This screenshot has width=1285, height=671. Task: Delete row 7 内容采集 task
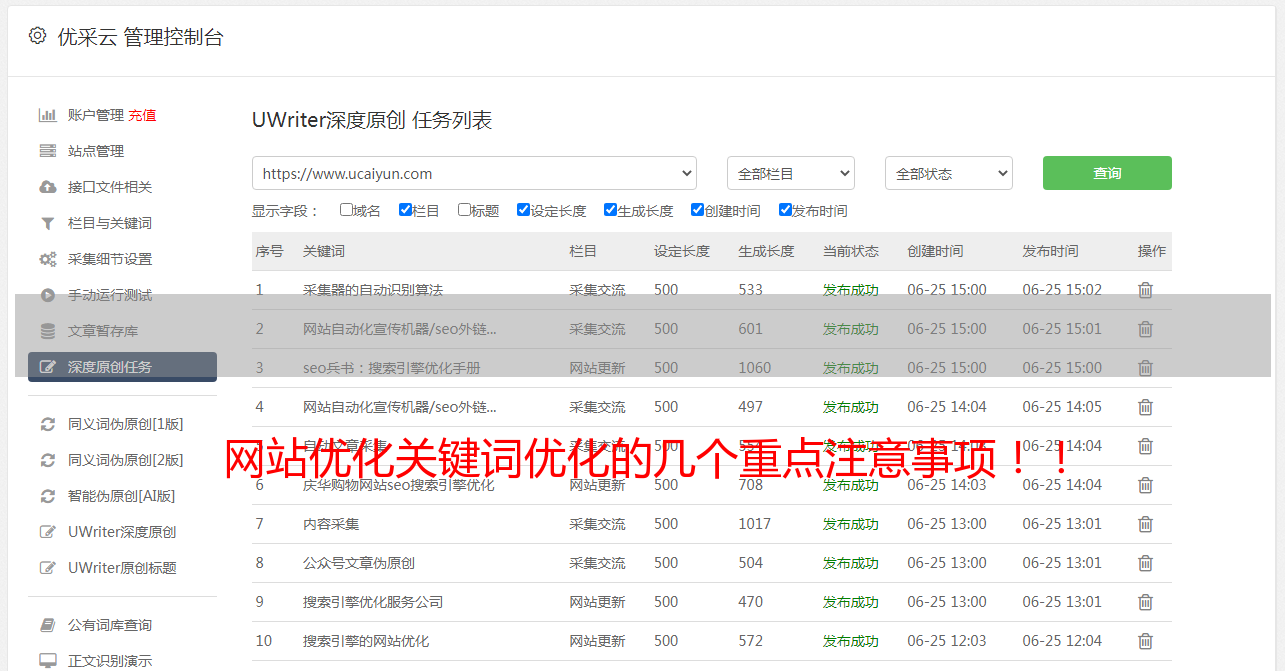[1145, 524]
